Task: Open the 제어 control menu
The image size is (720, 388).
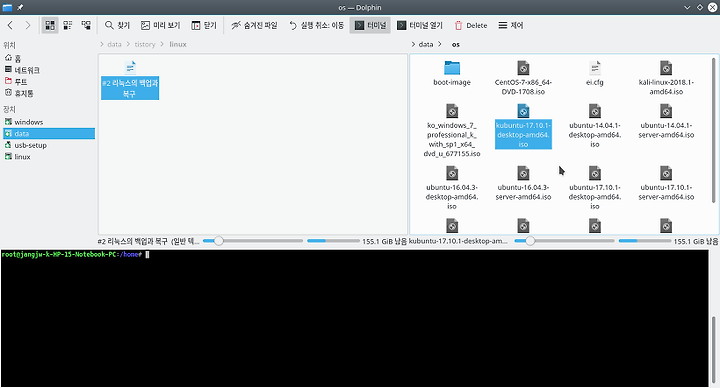Action: pos(511,25)
